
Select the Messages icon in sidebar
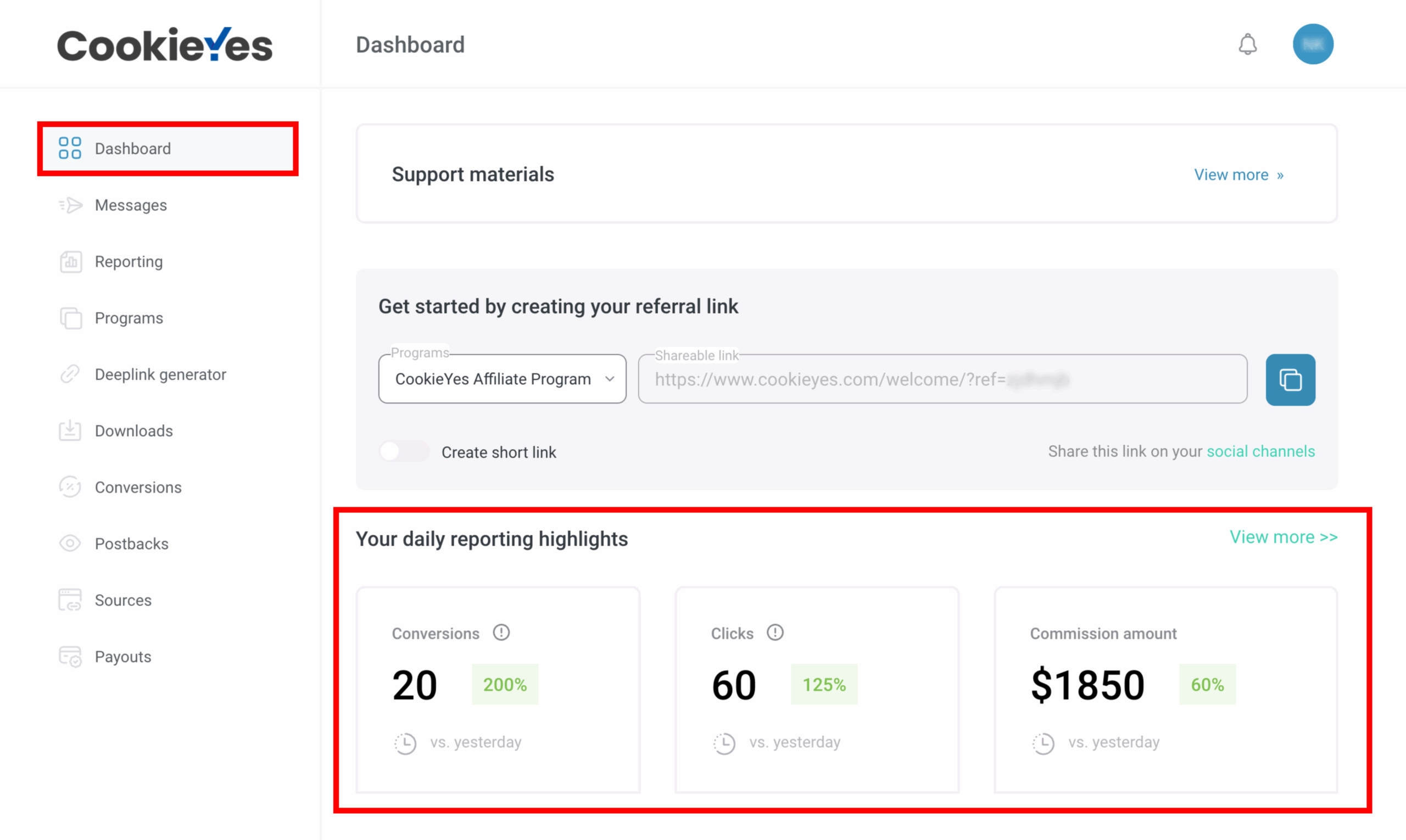click(70, 205)
